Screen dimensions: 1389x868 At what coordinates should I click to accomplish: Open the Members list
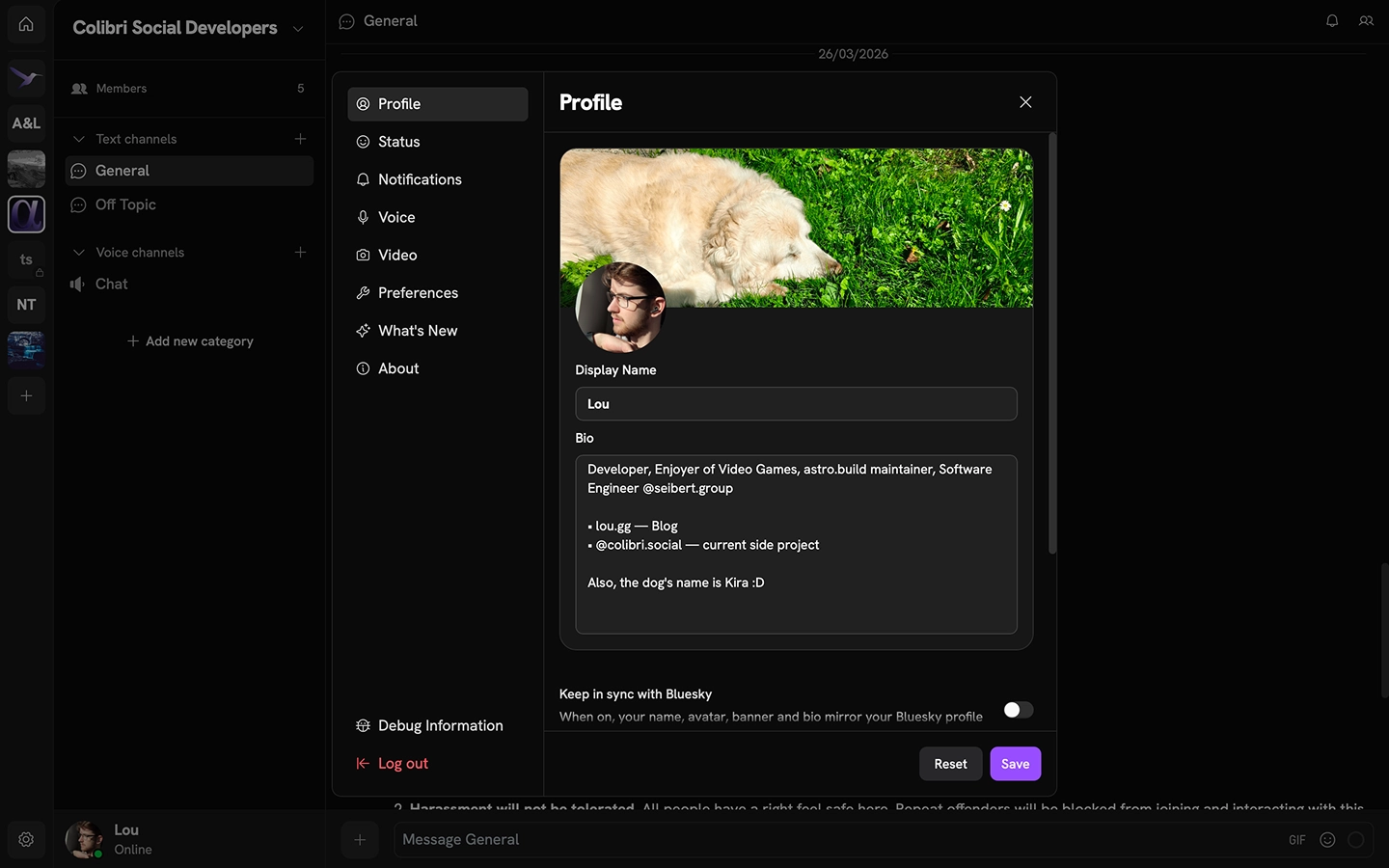[189, 88]
